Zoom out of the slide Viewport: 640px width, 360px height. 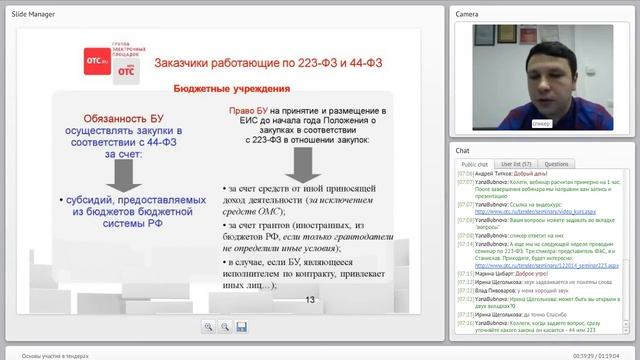coord(225,327)
